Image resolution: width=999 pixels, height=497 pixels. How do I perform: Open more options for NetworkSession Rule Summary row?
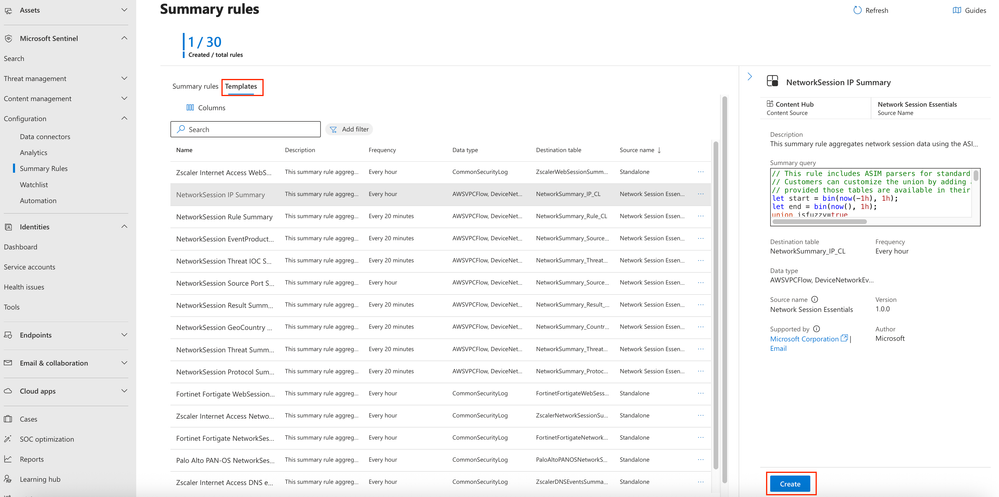(701, 216)
